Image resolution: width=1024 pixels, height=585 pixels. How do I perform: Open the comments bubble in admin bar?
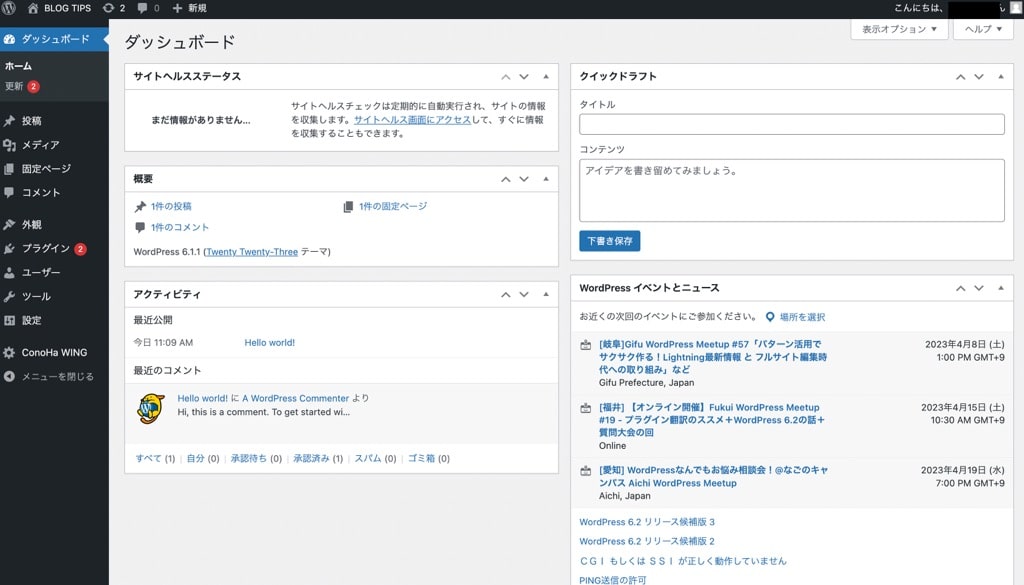click(x=142, y=8)
